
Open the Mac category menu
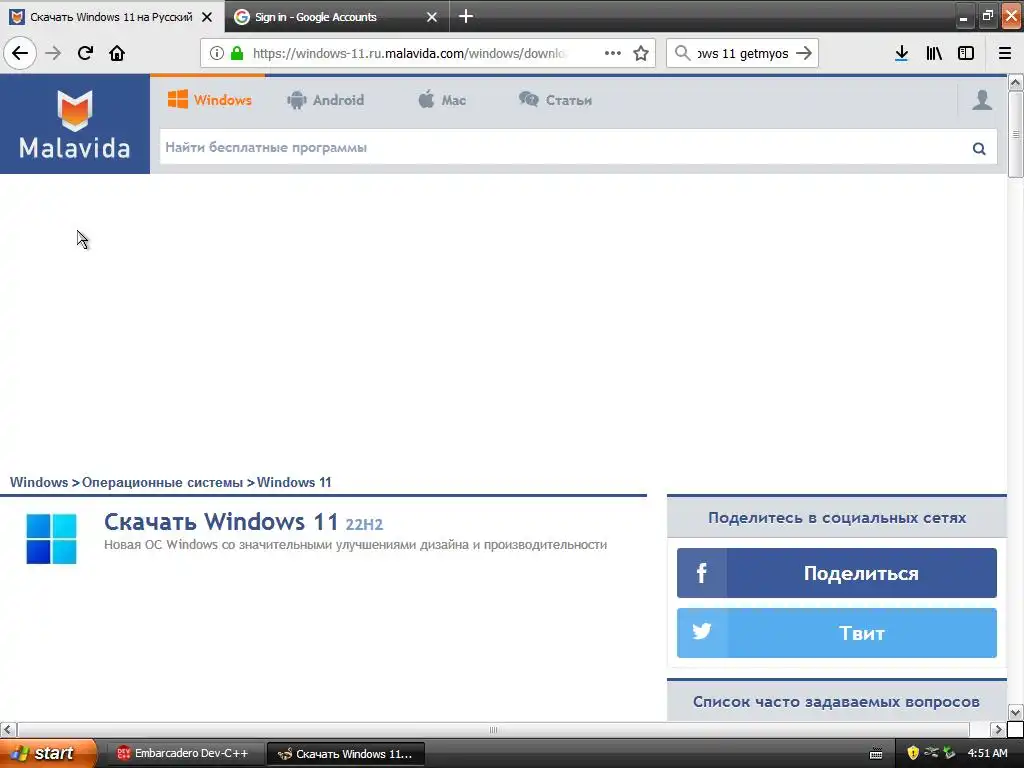coord(442,100)
